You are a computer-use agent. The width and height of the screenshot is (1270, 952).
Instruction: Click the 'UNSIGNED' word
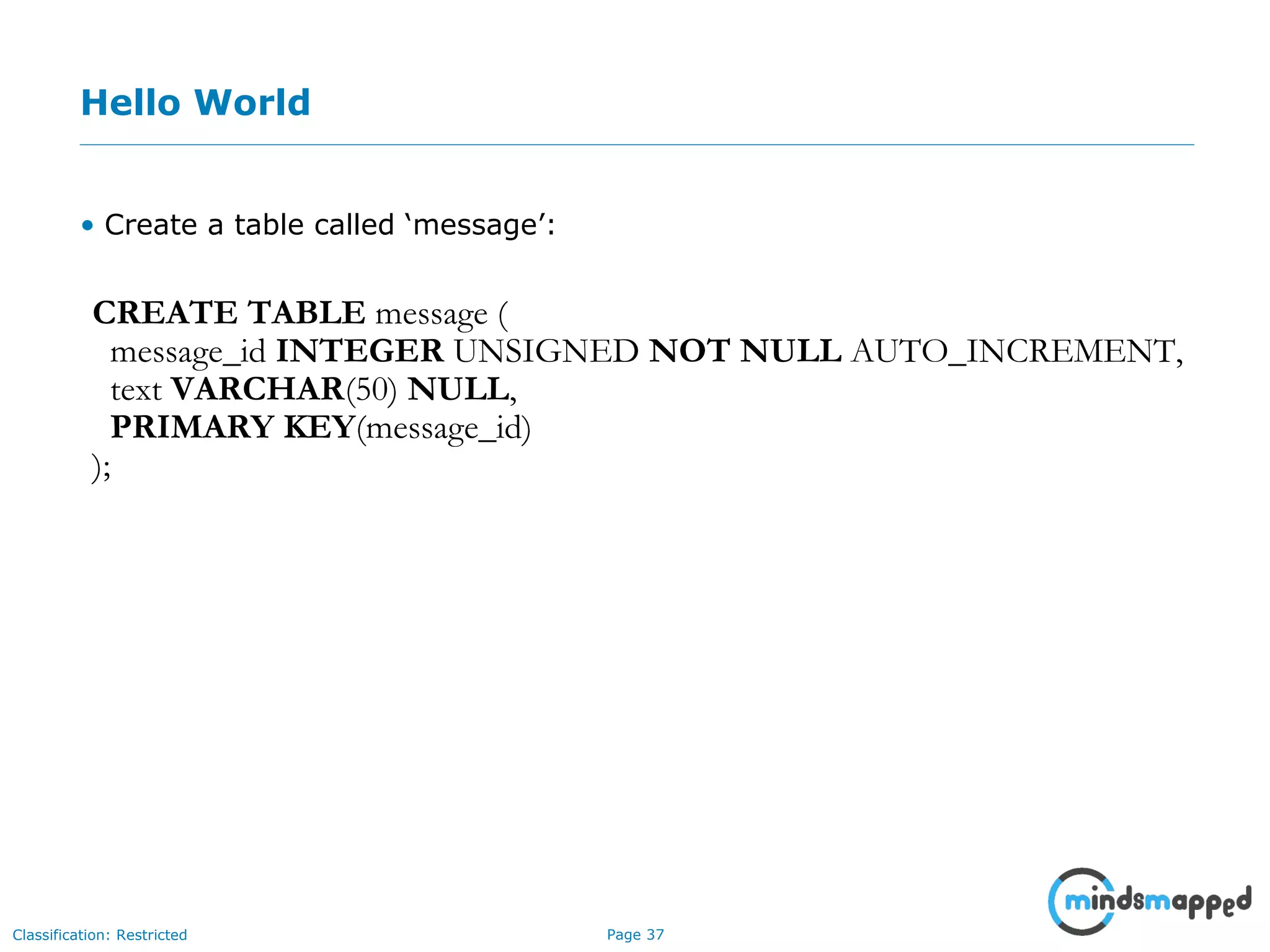[546, 351]
